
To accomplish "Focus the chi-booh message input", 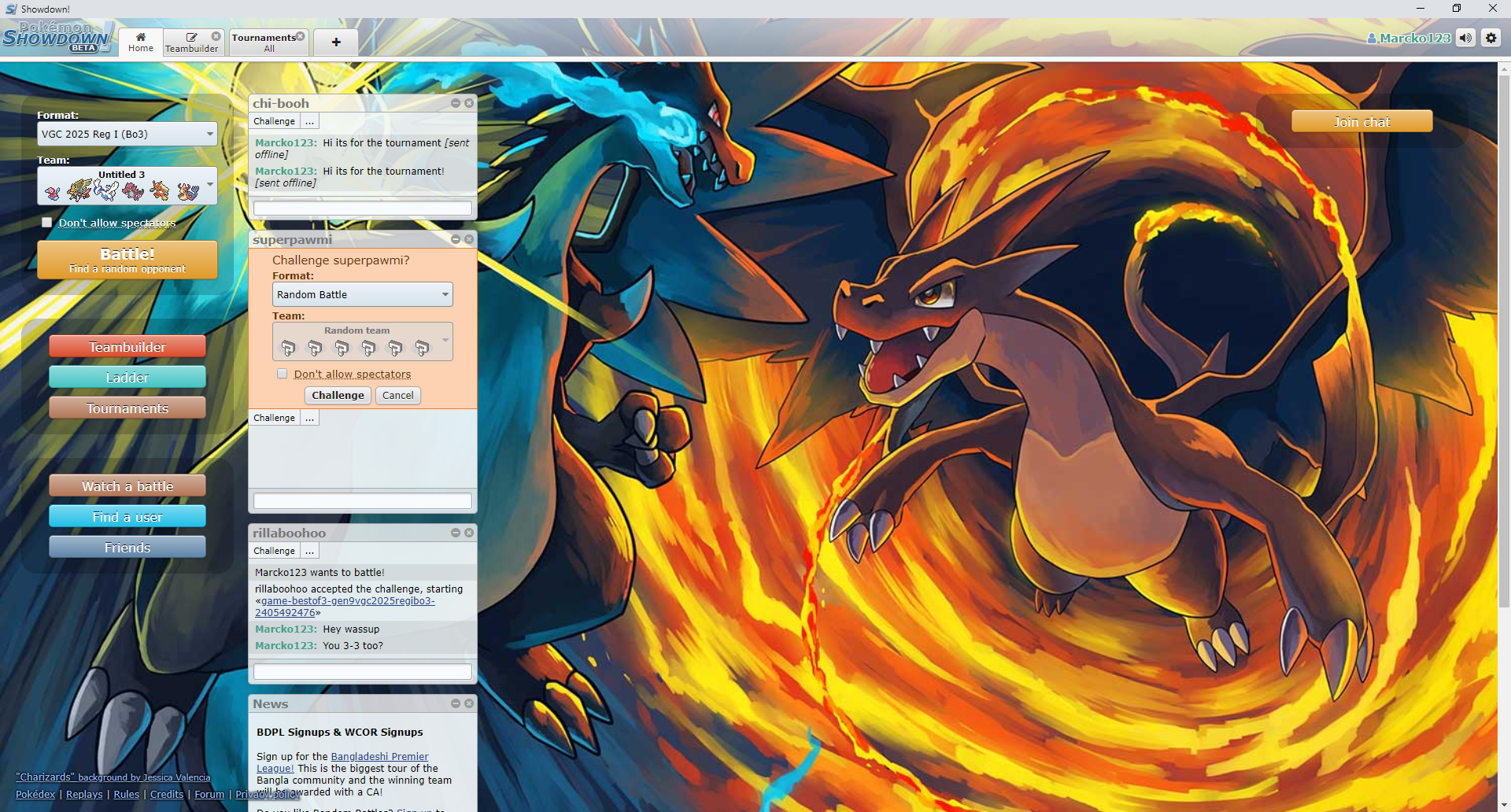I will [363, 209].
